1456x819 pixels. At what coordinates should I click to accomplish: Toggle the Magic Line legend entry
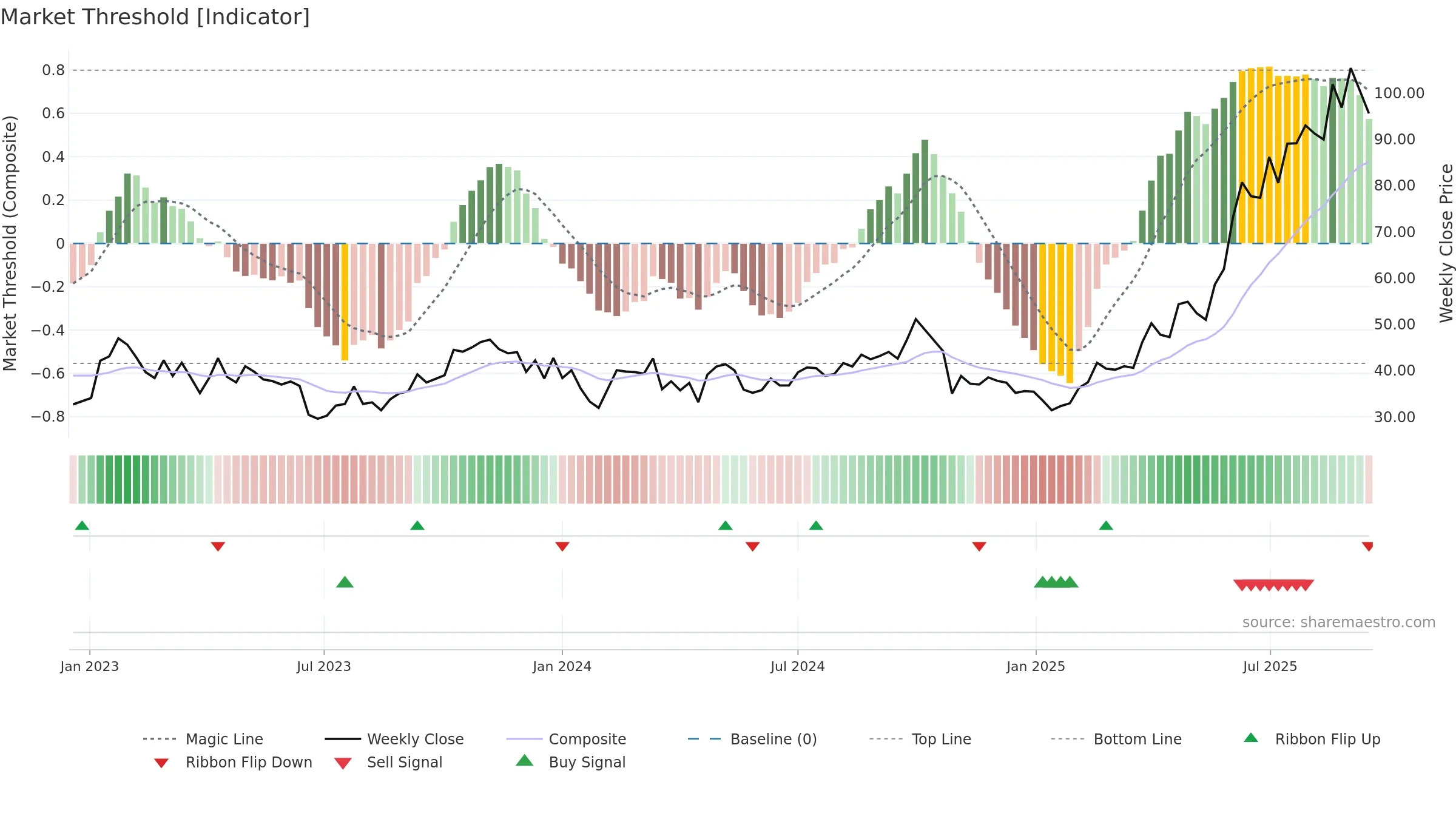[x=203, y=739]
